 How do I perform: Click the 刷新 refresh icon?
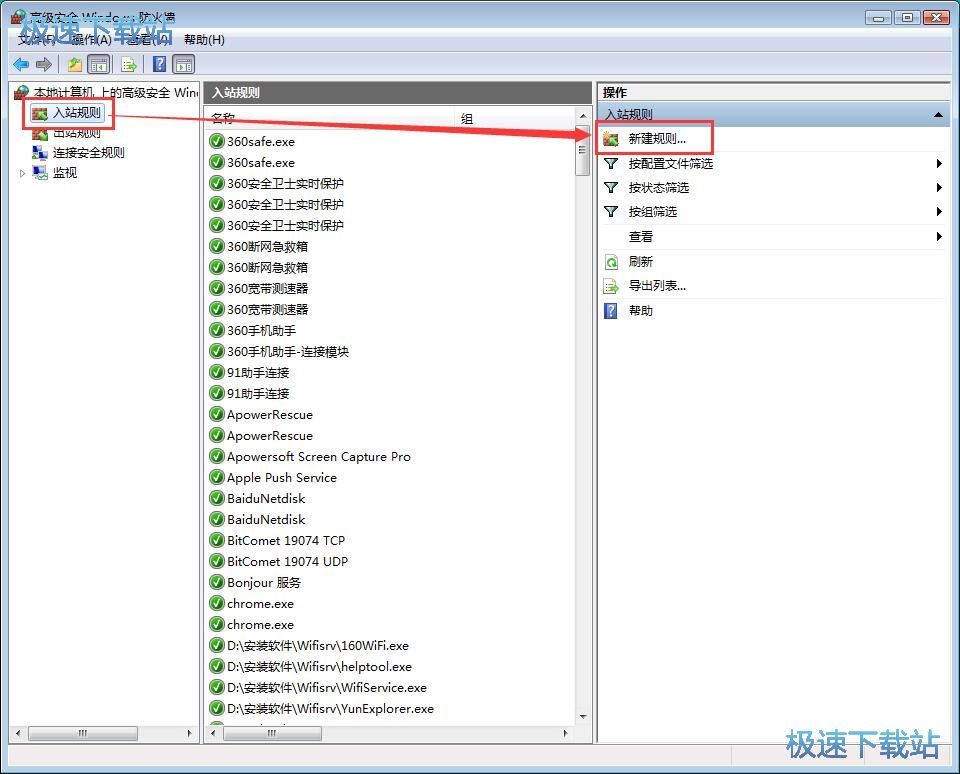(x=611, y=262)
